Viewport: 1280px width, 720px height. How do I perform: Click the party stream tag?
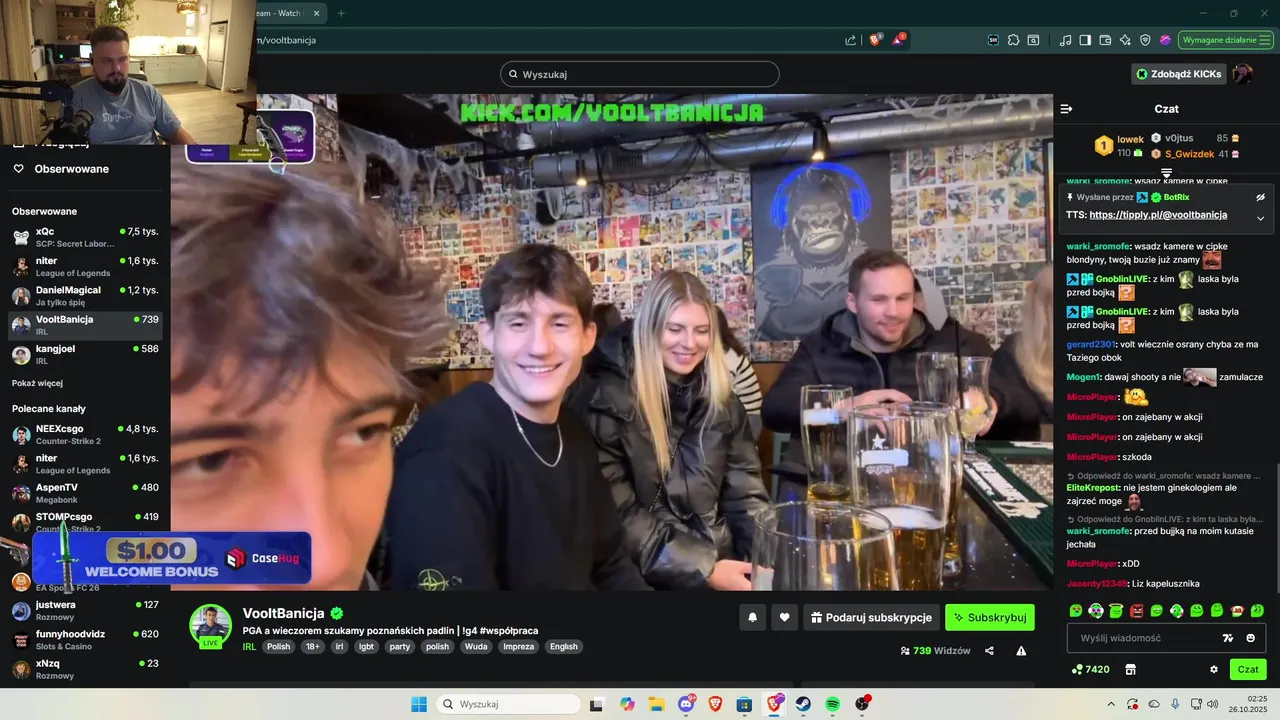pos(400,647)
